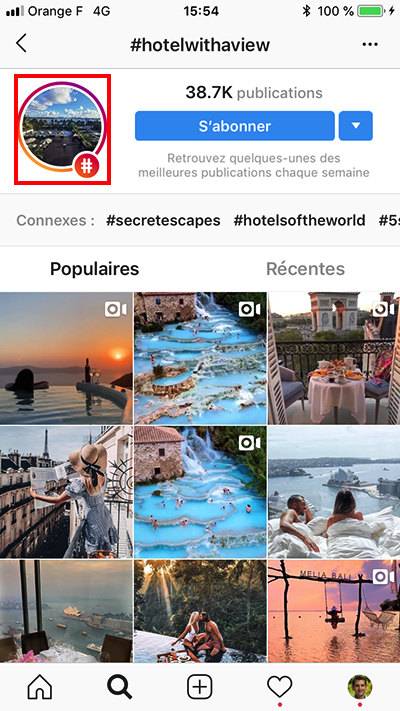Viewport: 400px width, 711px height.
Task: Open the Arc de Triomphe balcony post
Action: coord(334,358)
